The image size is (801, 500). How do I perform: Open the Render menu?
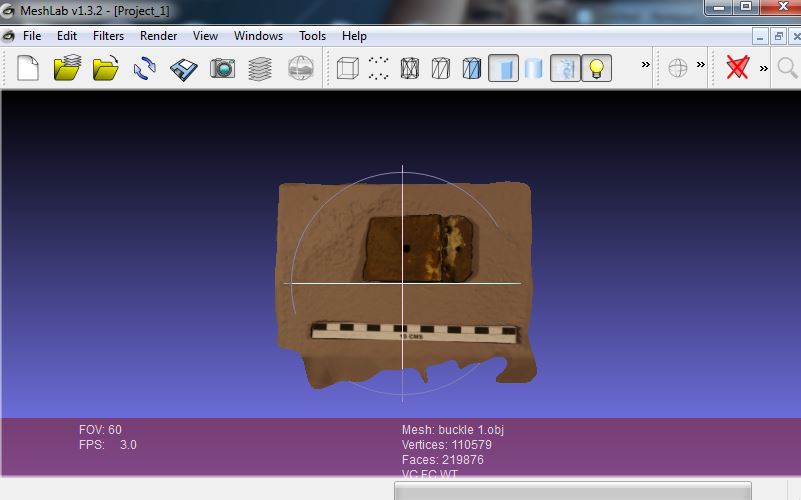158,35
